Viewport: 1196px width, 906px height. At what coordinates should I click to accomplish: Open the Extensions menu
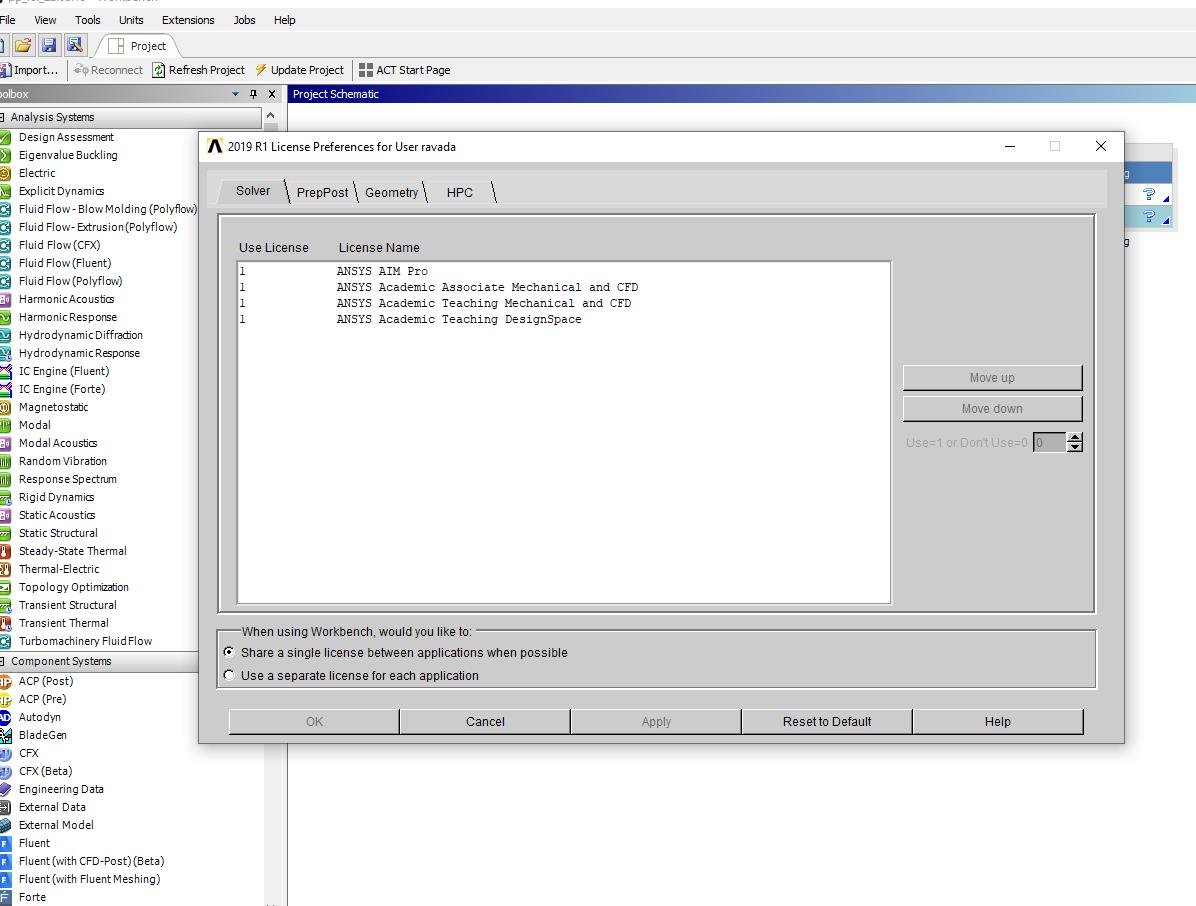(x=188, y=20)
